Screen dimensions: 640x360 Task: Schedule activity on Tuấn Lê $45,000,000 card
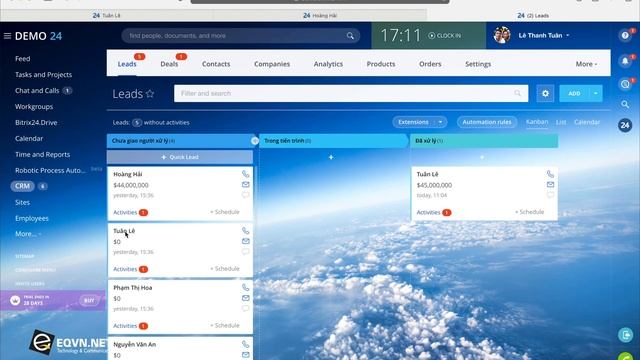[529, 212]
